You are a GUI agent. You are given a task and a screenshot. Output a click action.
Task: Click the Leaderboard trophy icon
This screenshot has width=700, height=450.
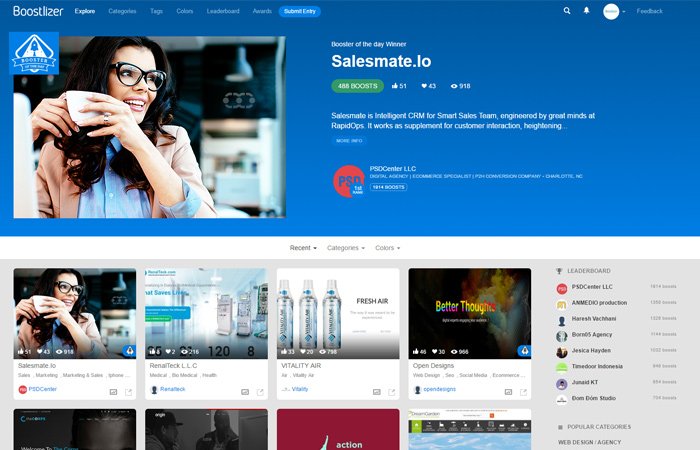pos(559,271)
